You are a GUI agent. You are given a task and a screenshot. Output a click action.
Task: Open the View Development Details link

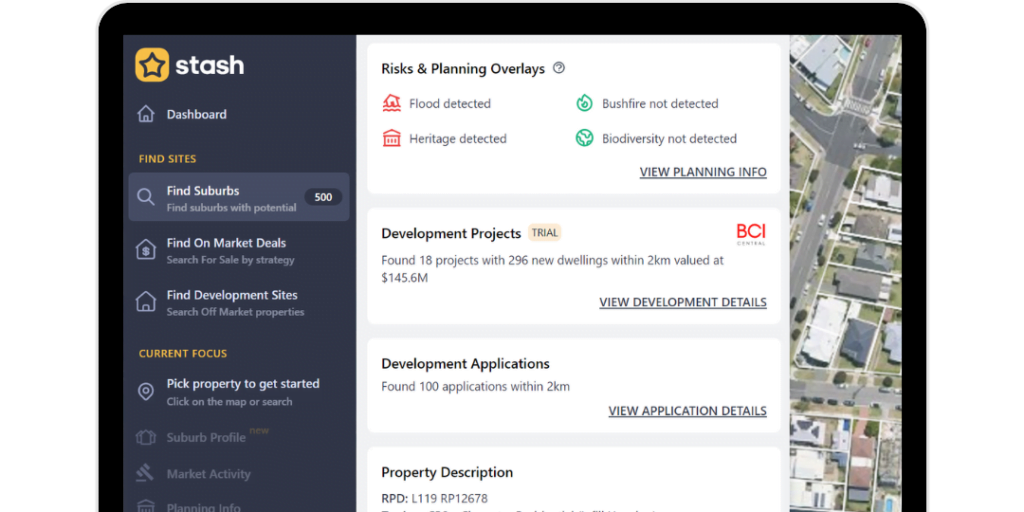click(683, 302)
